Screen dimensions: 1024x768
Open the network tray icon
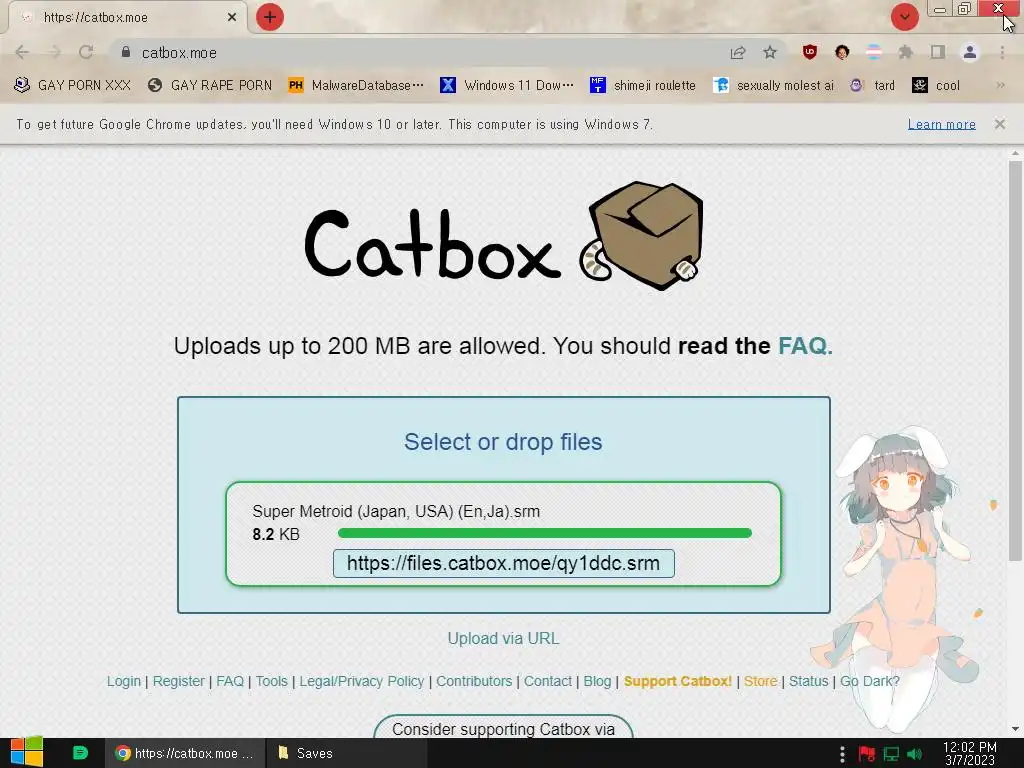coord(891,754)
